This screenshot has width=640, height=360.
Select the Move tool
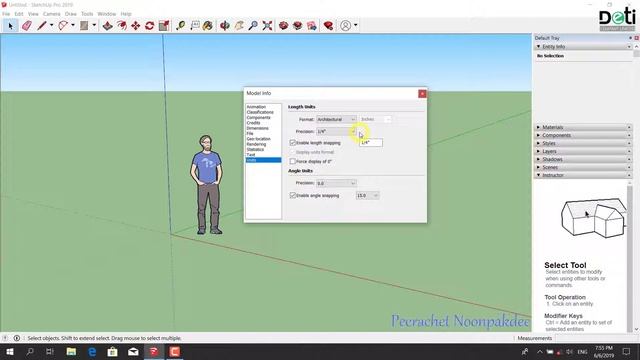tap(136, 26)
